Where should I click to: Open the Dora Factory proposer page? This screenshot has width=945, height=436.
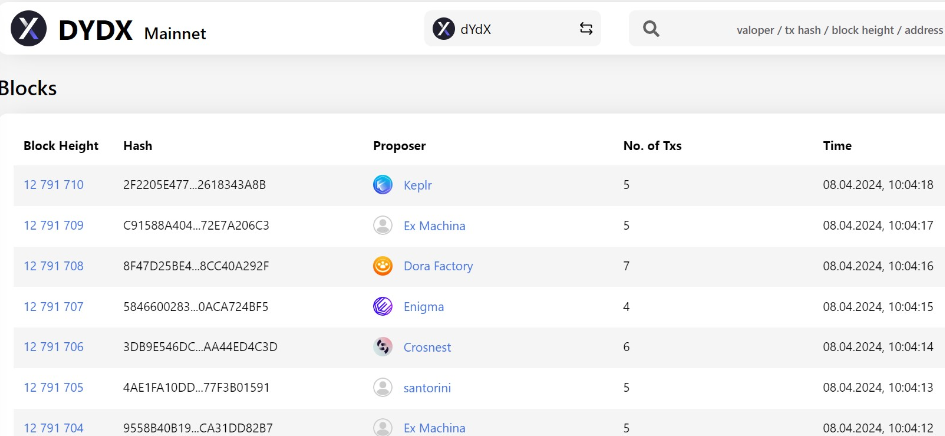[438, 266]
